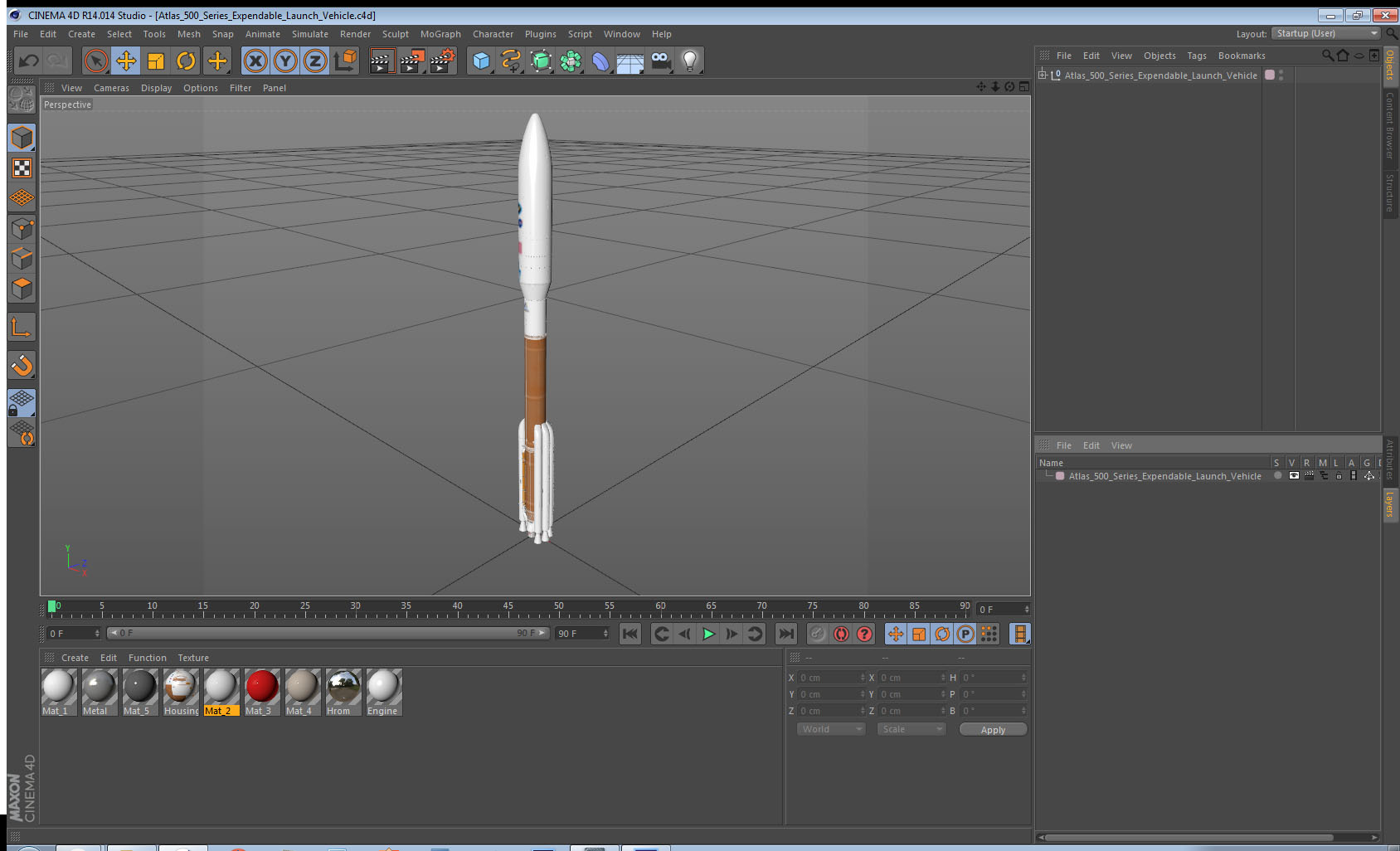This screenshot has width=1400, height=851.
Task: Toggle the coordinate system icon
Action: coord(345,61)
